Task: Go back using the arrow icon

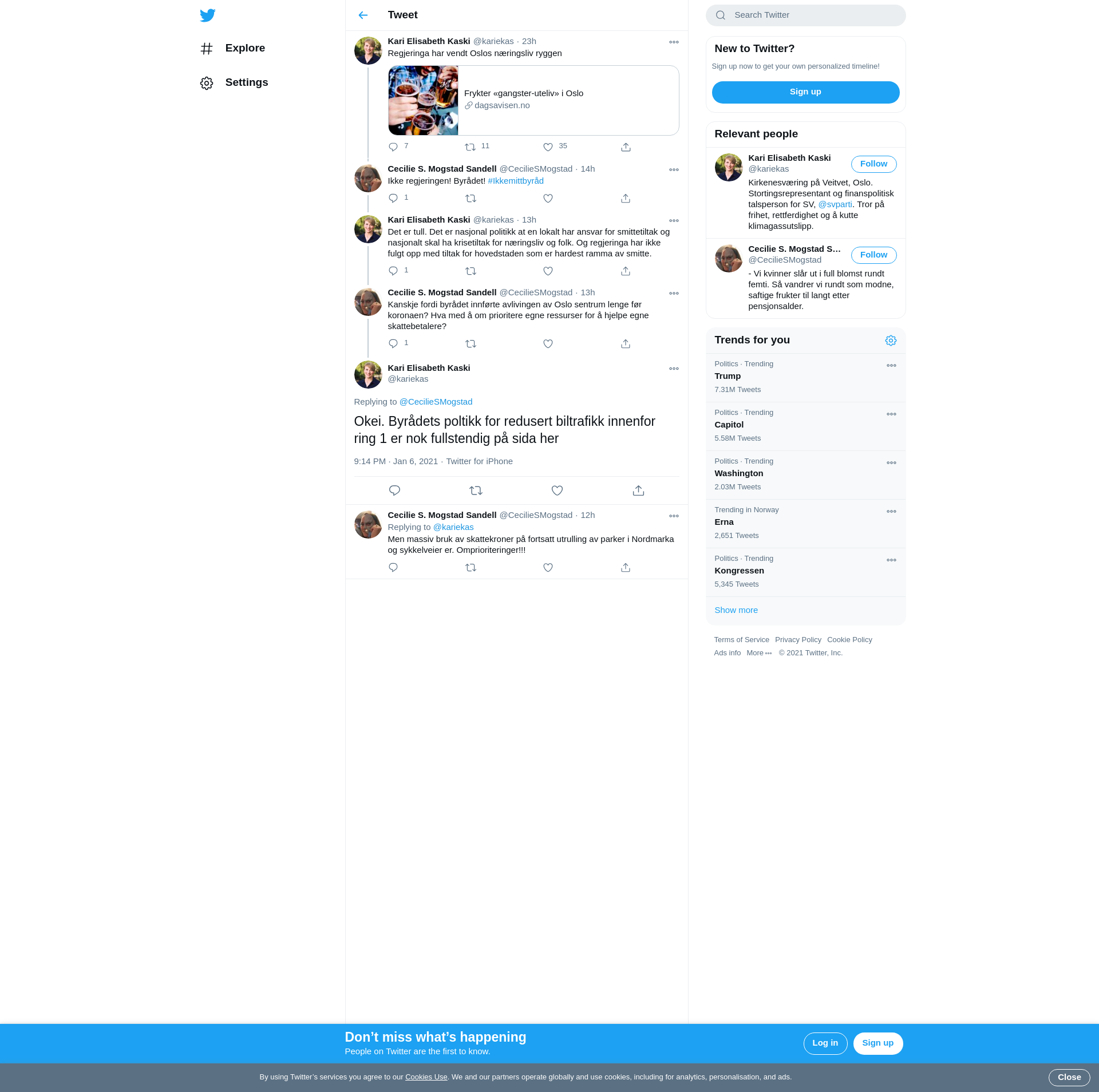Action: pos(363,15)
